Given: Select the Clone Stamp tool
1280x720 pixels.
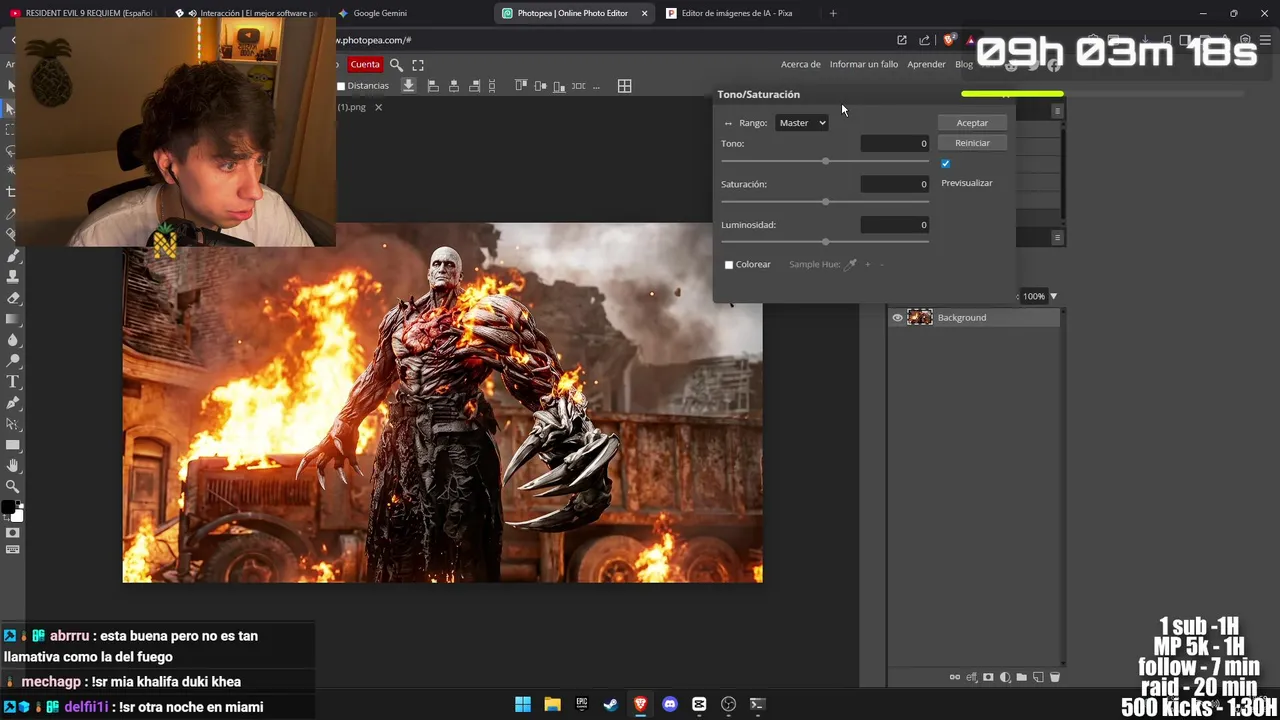Looking at the screenshot, I should [x=12, y=277].
